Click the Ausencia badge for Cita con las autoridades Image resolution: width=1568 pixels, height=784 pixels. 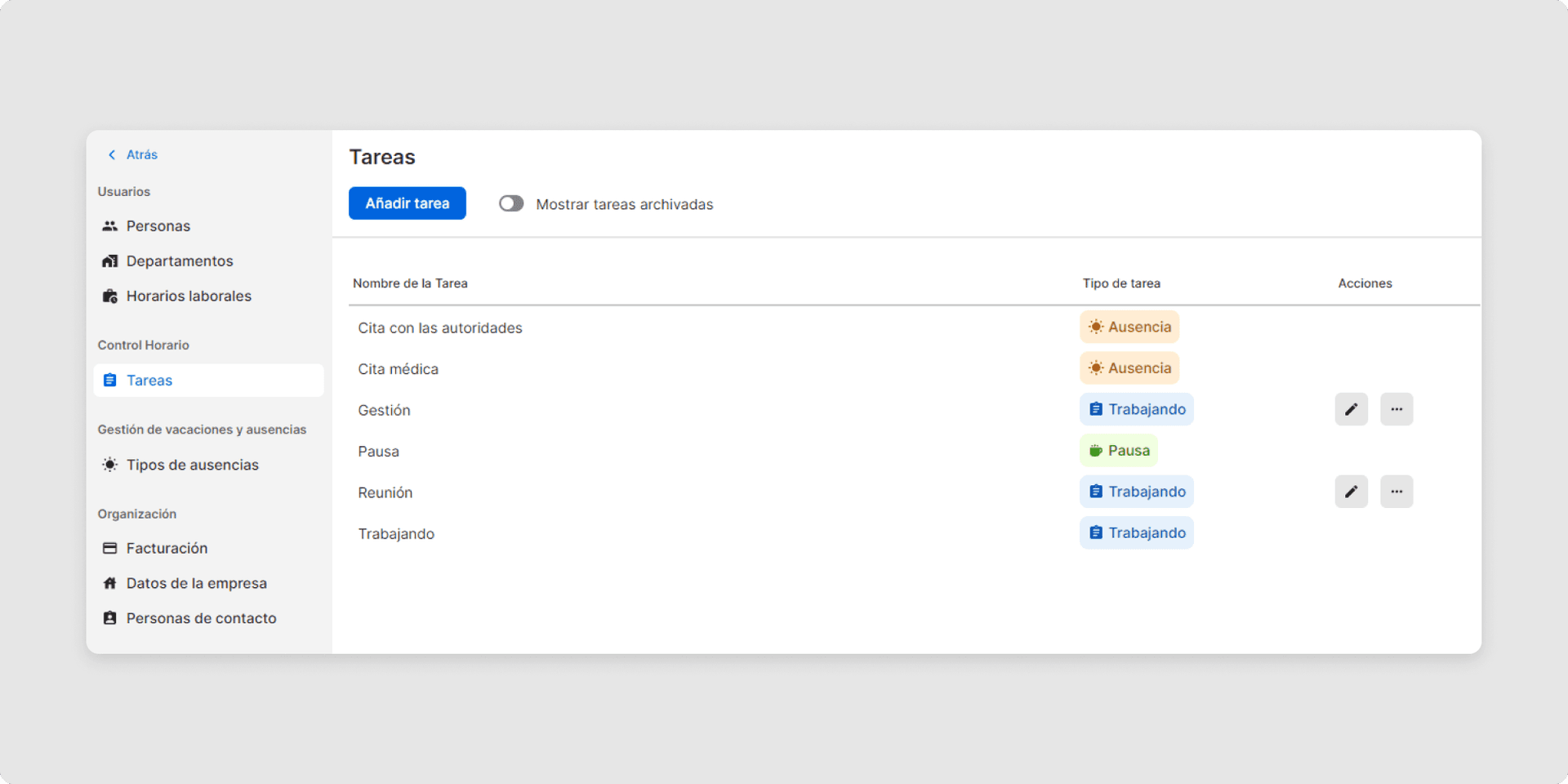pyautogui.click(x=1129, y=327)
